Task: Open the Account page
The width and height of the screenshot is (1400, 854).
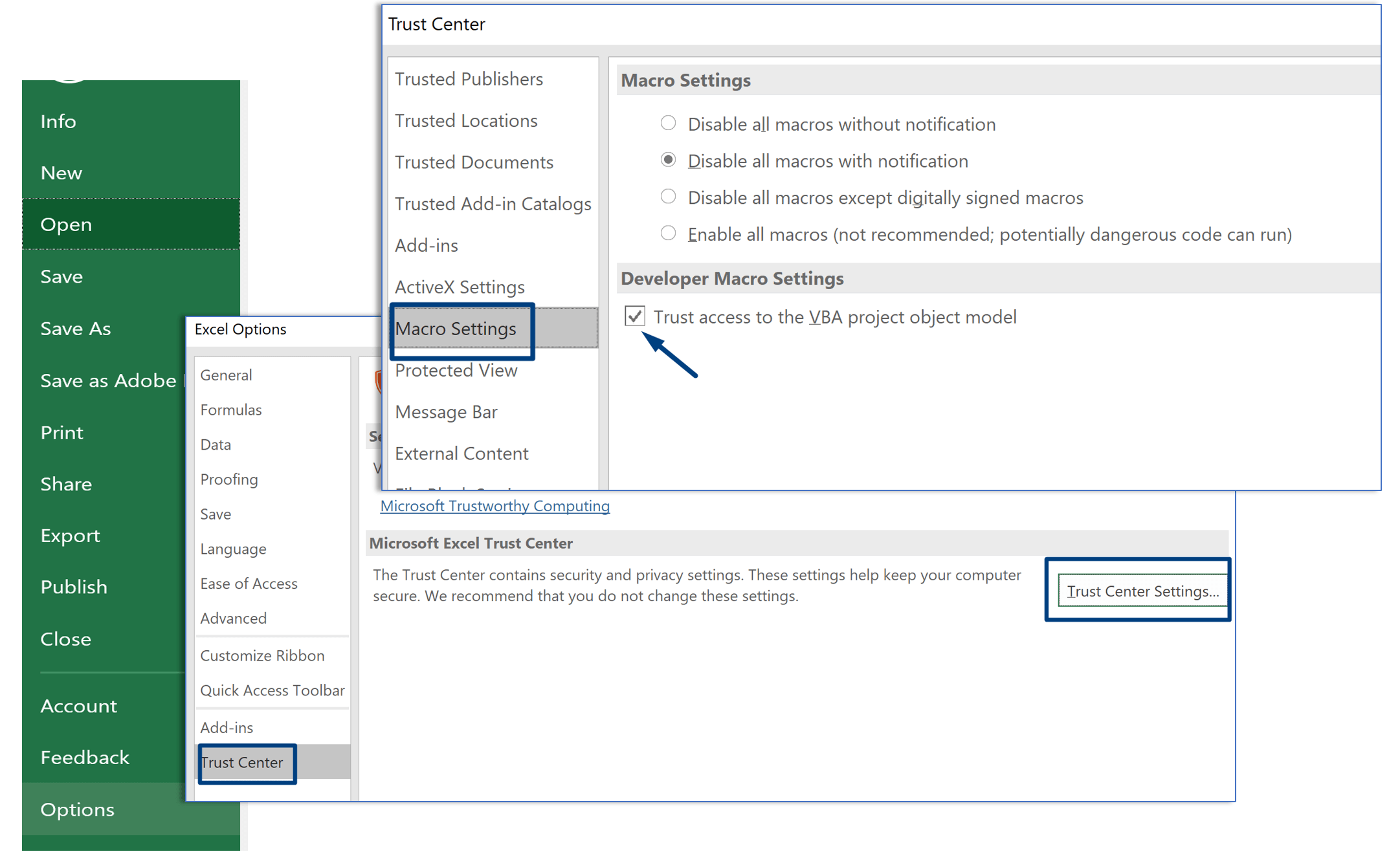Action: pos(78,706)
